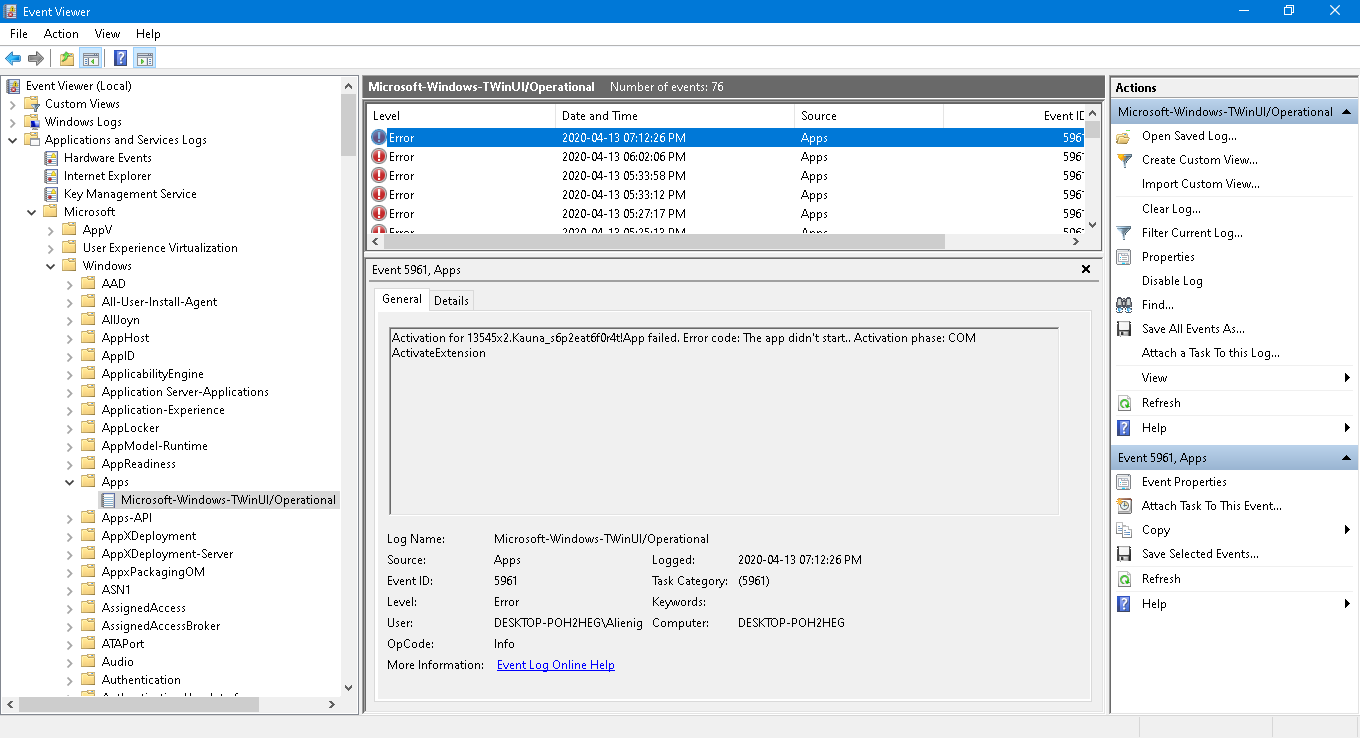Click the Open Saved Log icon
This screenshot has height=738, width=1360.
pyautogui.click(x=1125, y=136)
